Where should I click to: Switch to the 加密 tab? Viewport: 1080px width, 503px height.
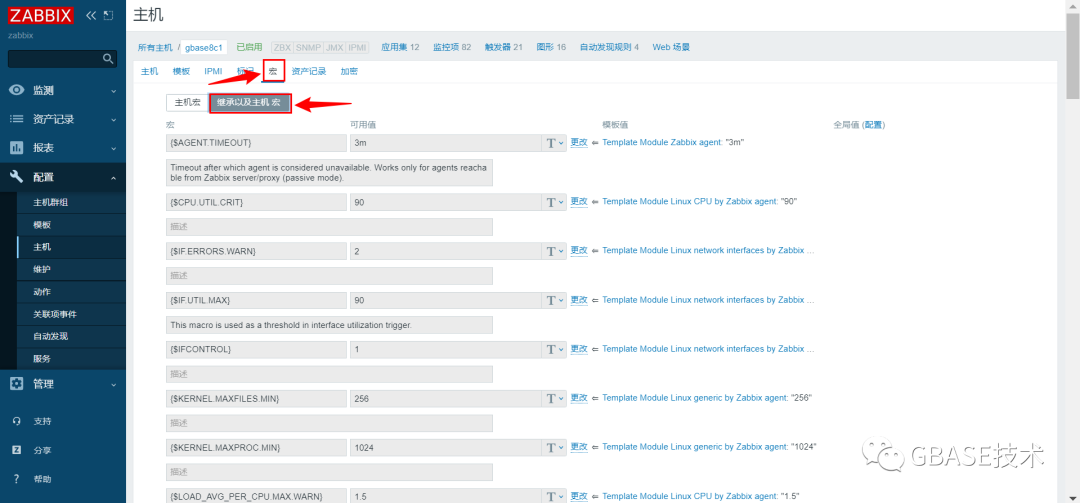(349, 71)
